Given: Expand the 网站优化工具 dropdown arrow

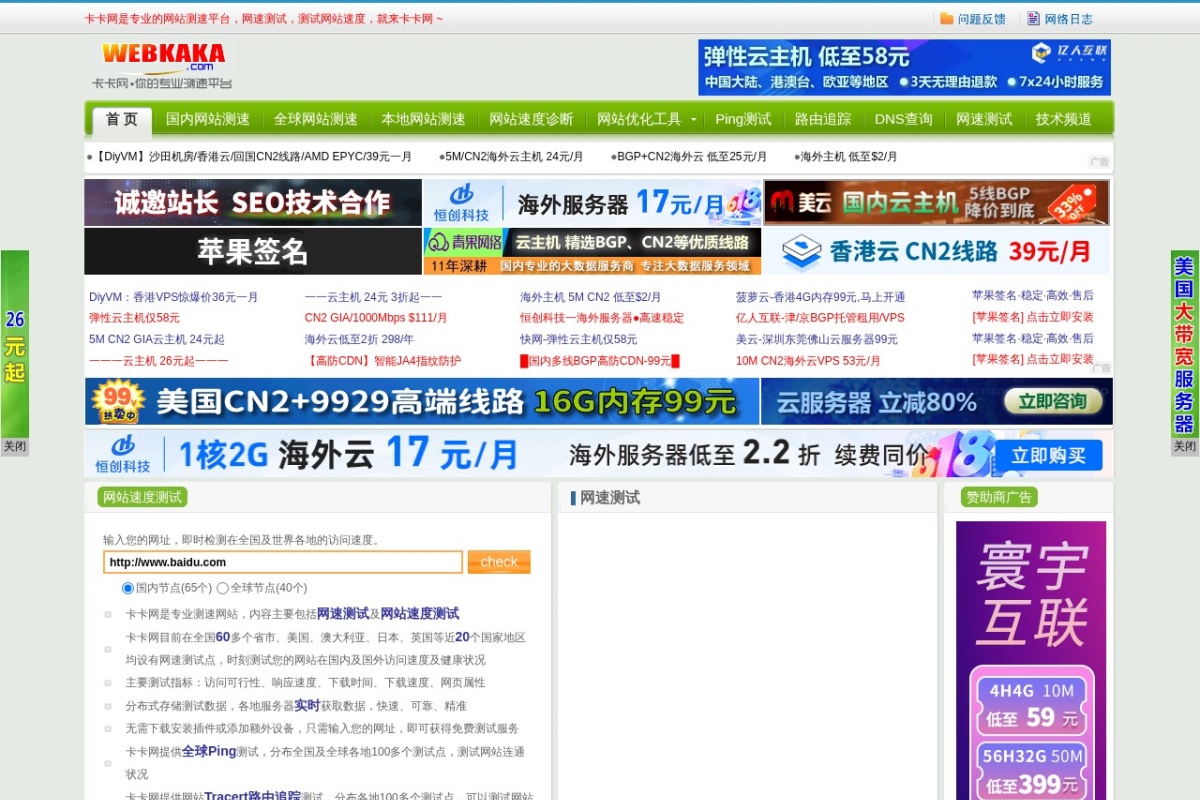Looking at the screenshot, I should click(x=693, y=120).
